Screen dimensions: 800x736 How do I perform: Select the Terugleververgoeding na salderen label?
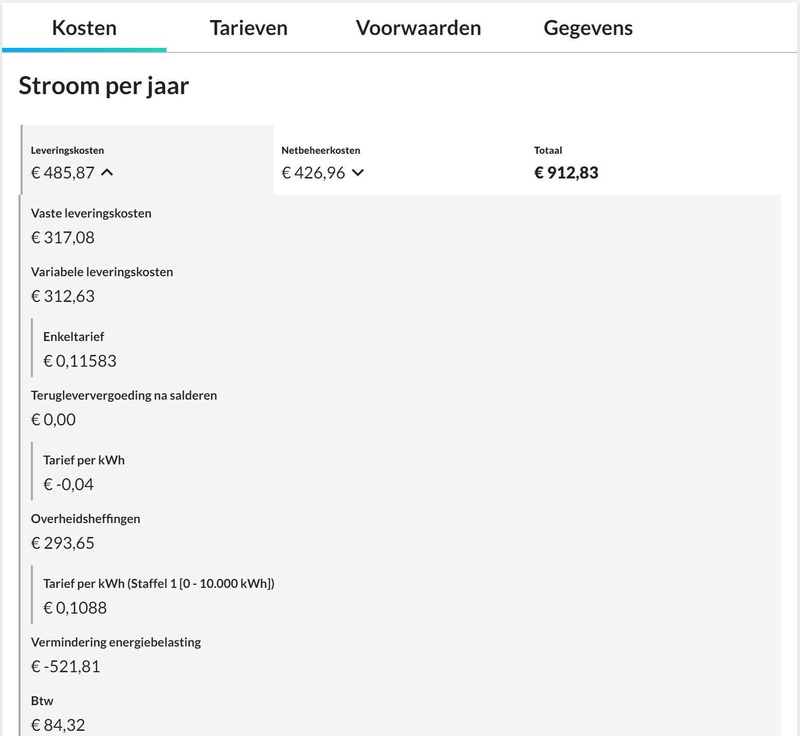point(124,395)
